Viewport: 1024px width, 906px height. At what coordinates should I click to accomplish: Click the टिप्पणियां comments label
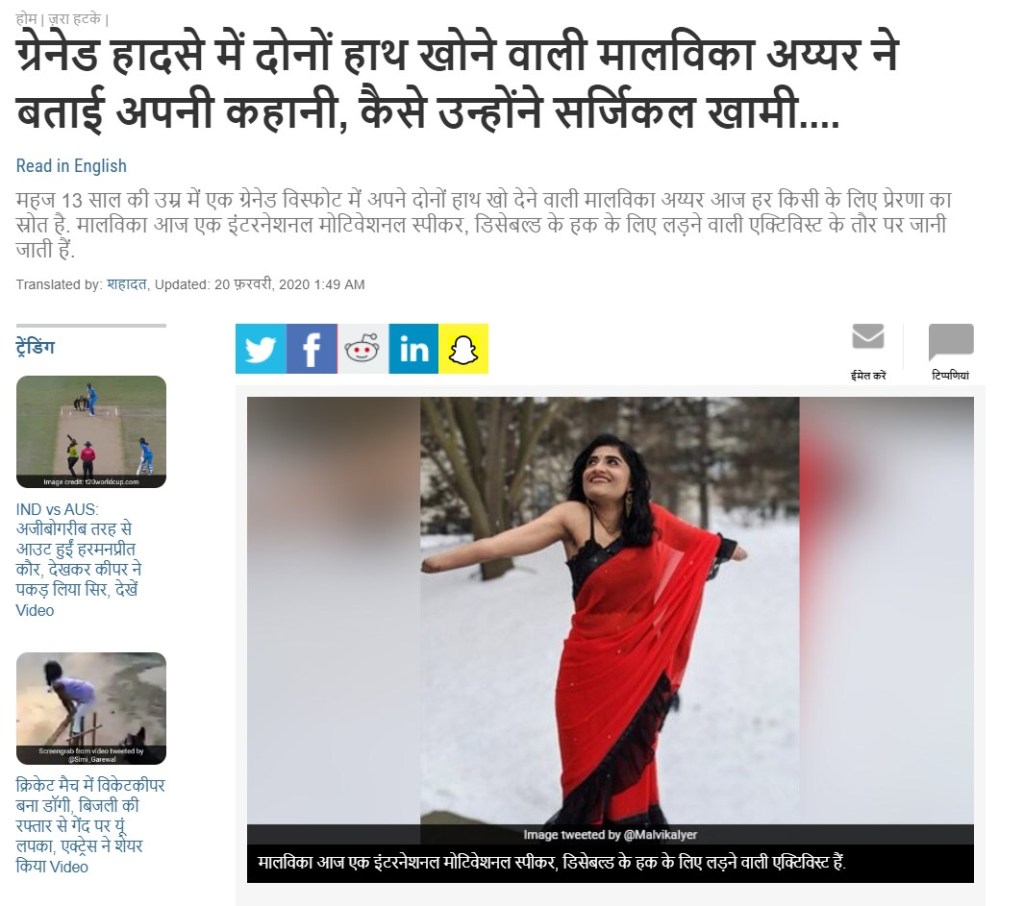pos(951,376)
